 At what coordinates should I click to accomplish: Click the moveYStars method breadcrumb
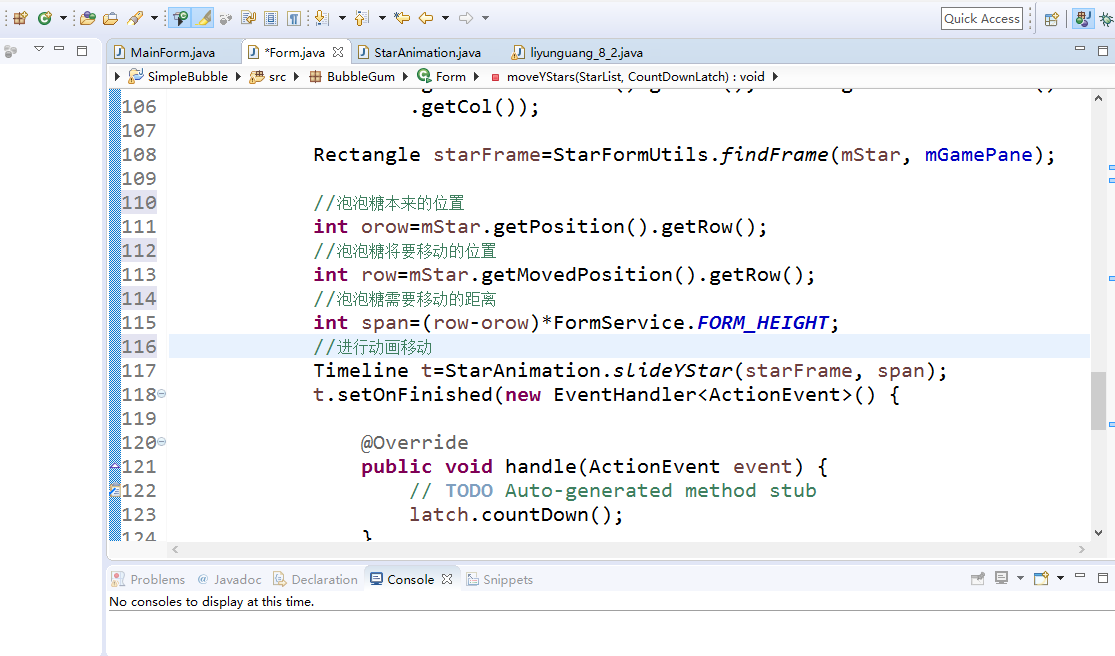pos(627,77)
